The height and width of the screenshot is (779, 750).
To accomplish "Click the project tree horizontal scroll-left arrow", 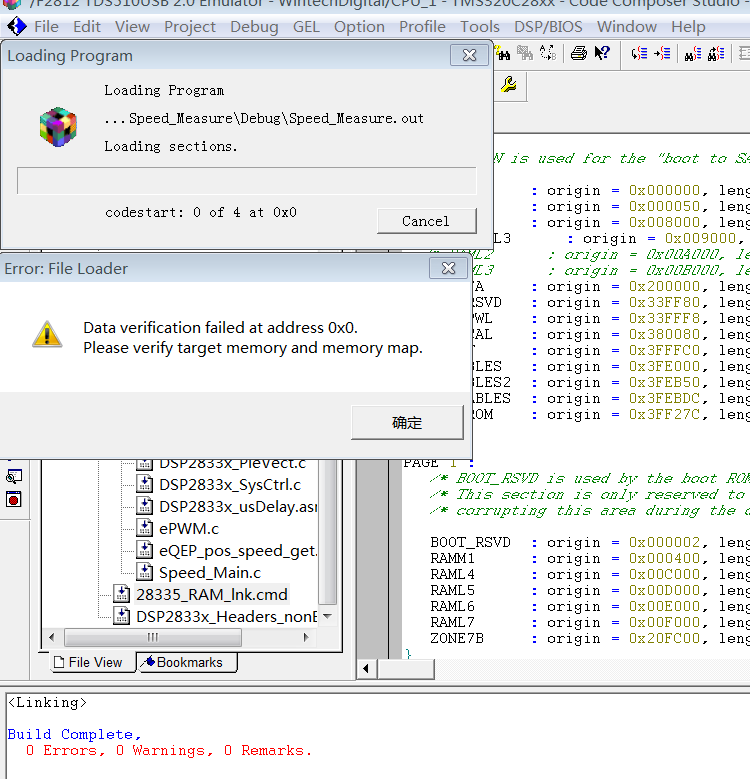I will coord(52,637).
